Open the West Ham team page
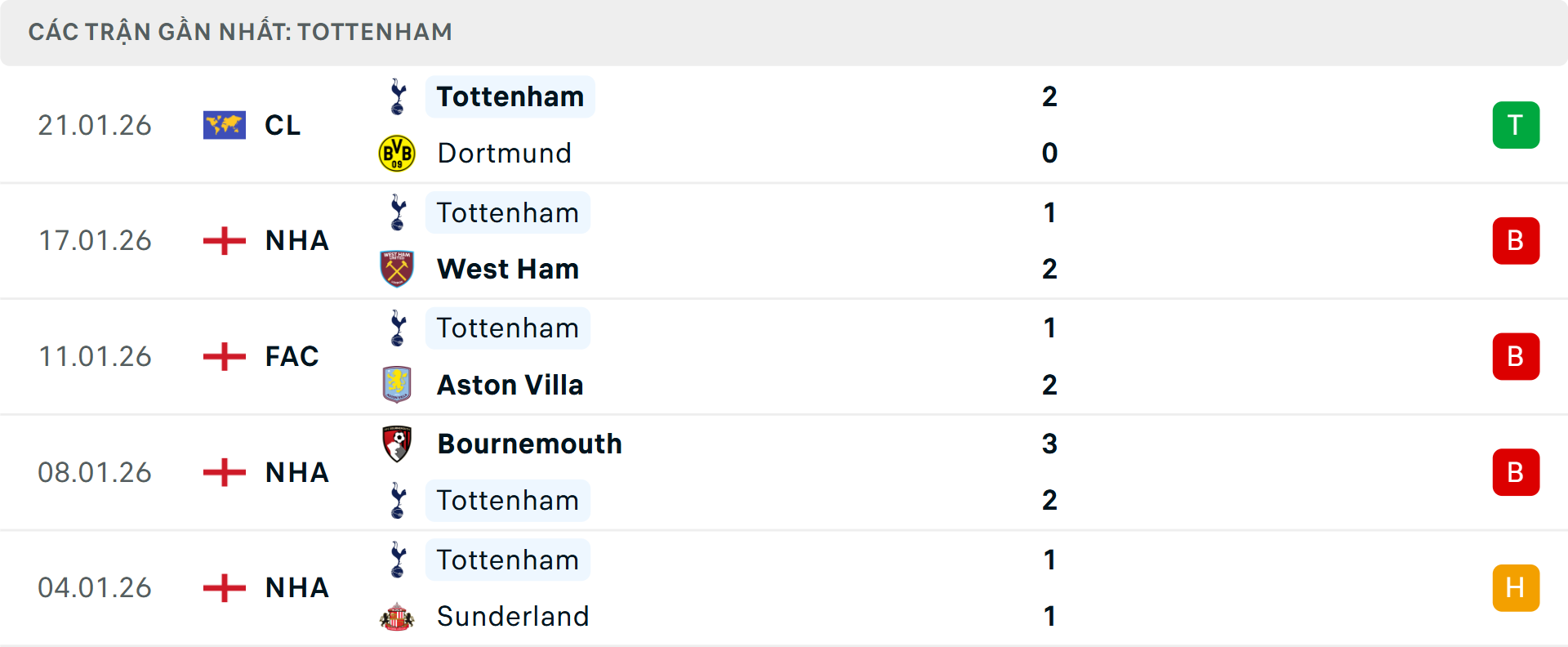The height and width of the screenshot is (647, 1568). coord(507,269)
